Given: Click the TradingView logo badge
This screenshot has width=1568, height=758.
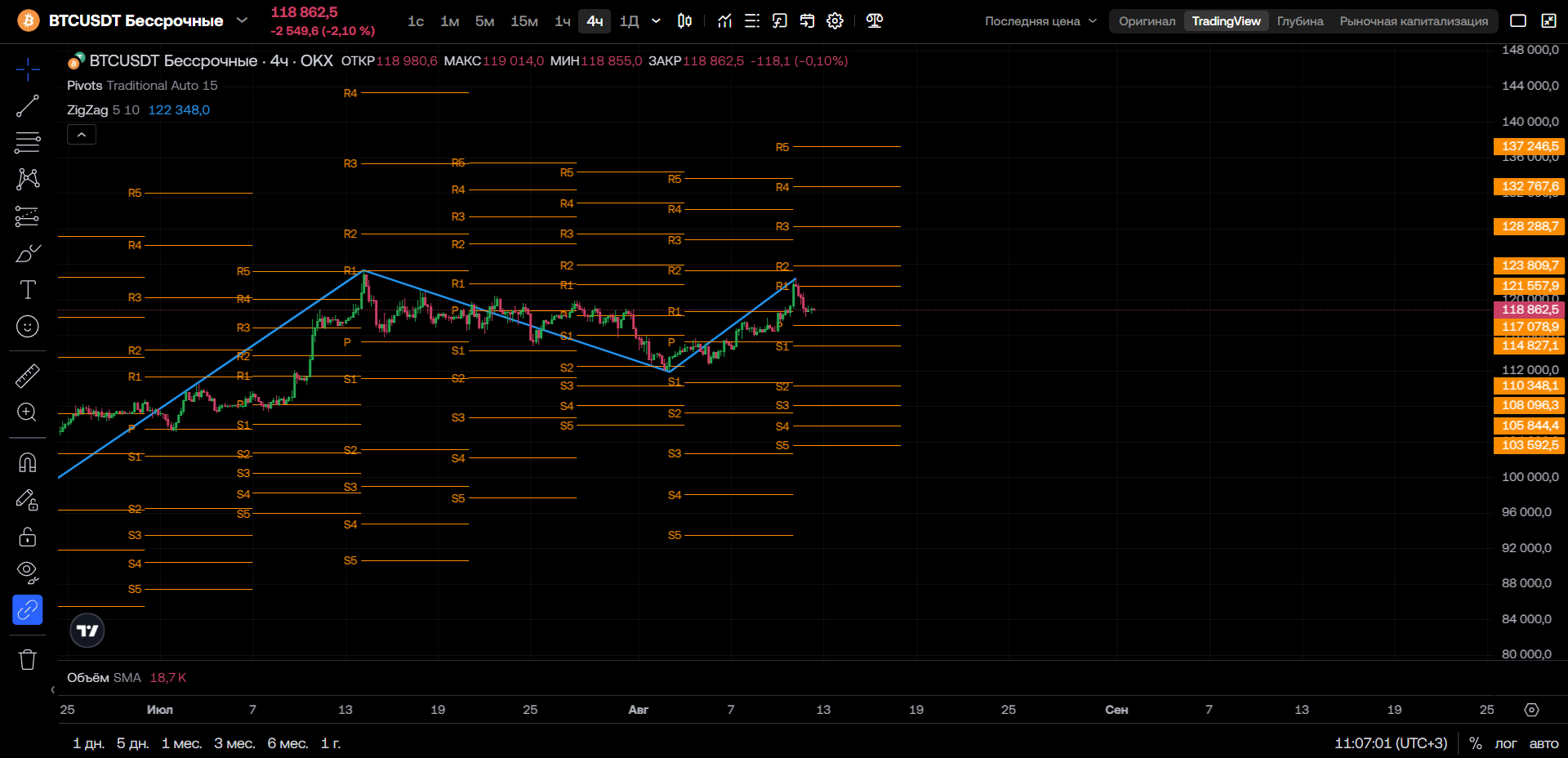Looking at the screenshot, I should tap(87, 631).
